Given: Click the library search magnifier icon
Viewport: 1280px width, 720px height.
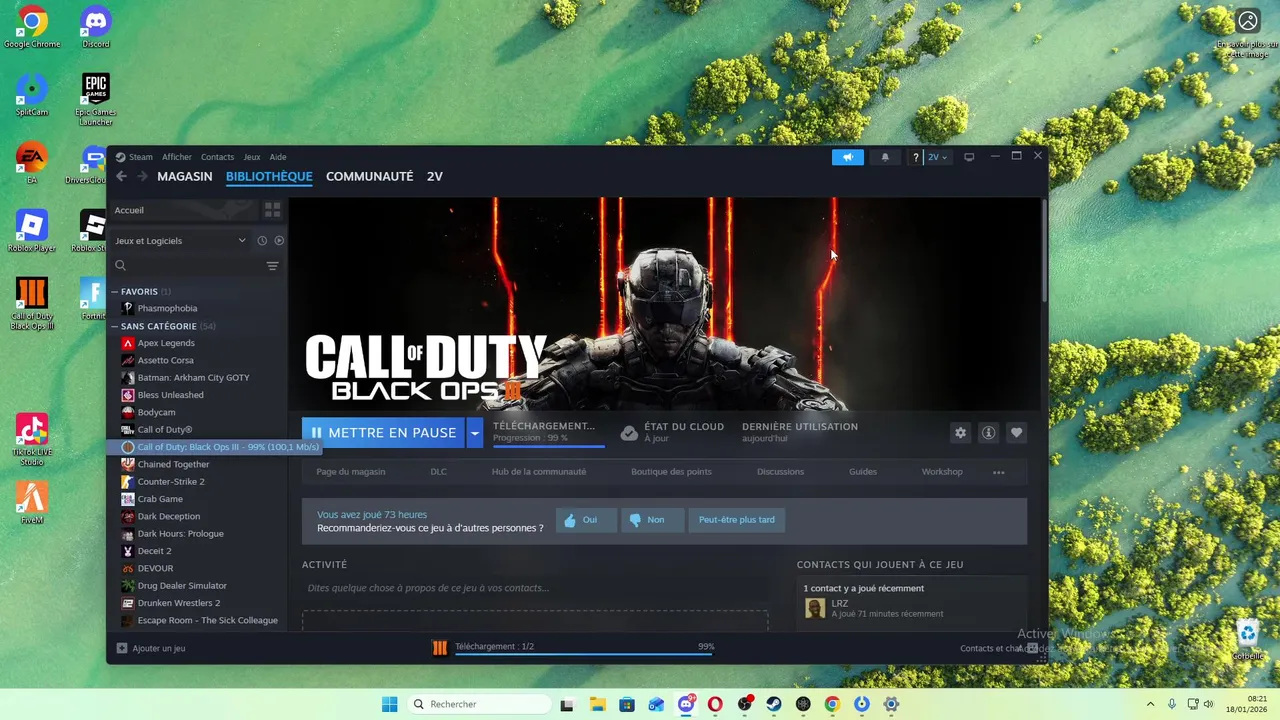Looking at the screenshot, I should tap(120, 266).
